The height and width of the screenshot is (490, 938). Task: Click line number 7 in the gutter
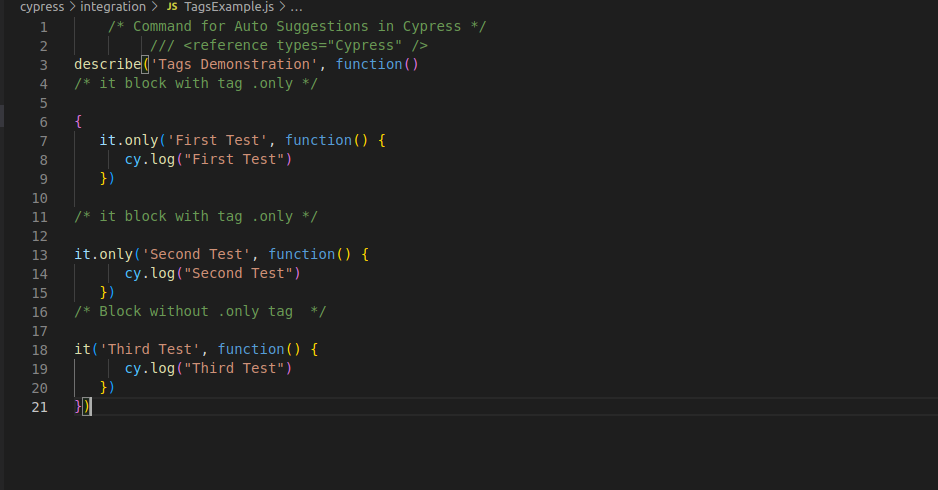[x=44, y=141]
